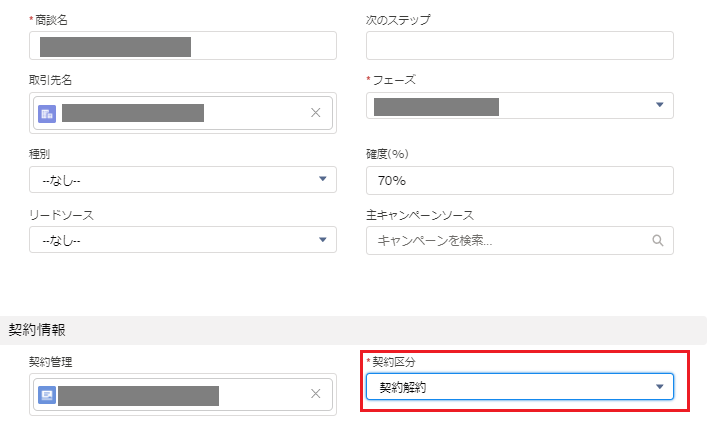Click the キャンペーンを検索 search box

[505, 240]
